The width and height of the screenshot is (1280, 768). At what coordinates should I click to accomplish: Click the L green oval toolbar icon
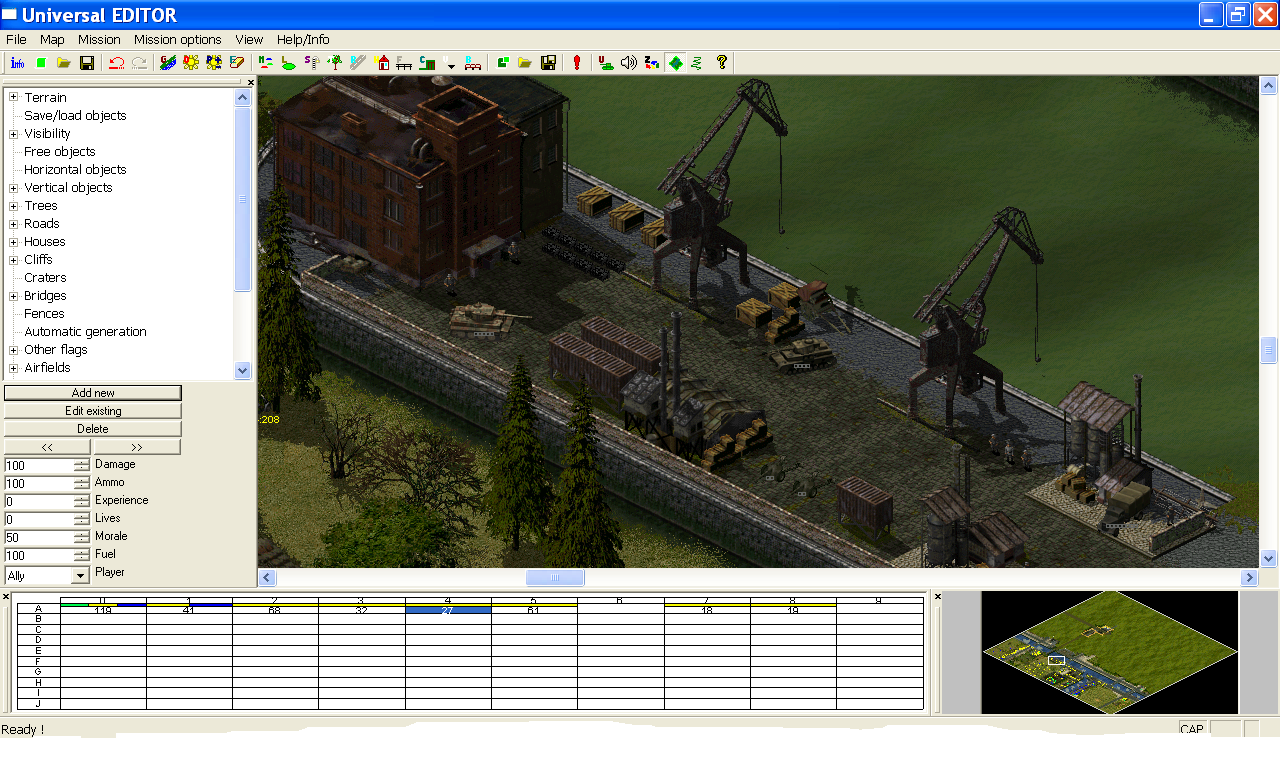pos(289,63)
